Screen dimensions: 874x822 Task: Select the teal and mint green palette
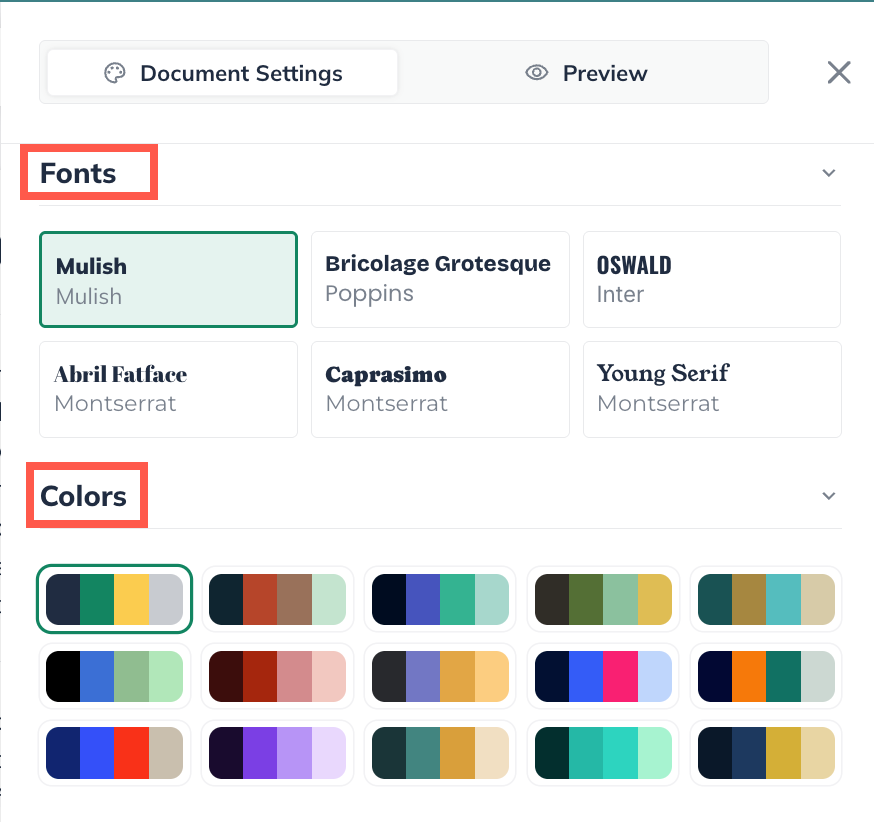click(603, 753)
